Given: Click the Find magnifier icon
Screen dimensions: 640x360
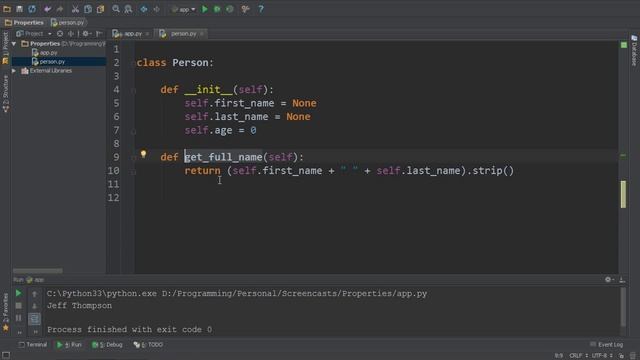Looking at the screenshot, I should coord(116,9).
